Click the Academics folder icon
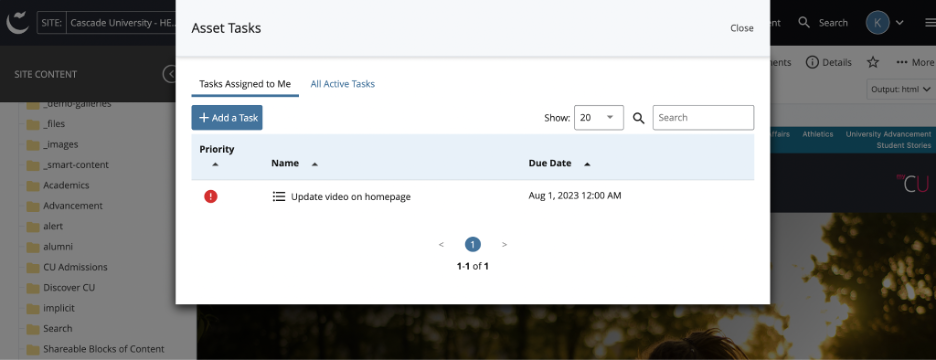 [33, 186]
